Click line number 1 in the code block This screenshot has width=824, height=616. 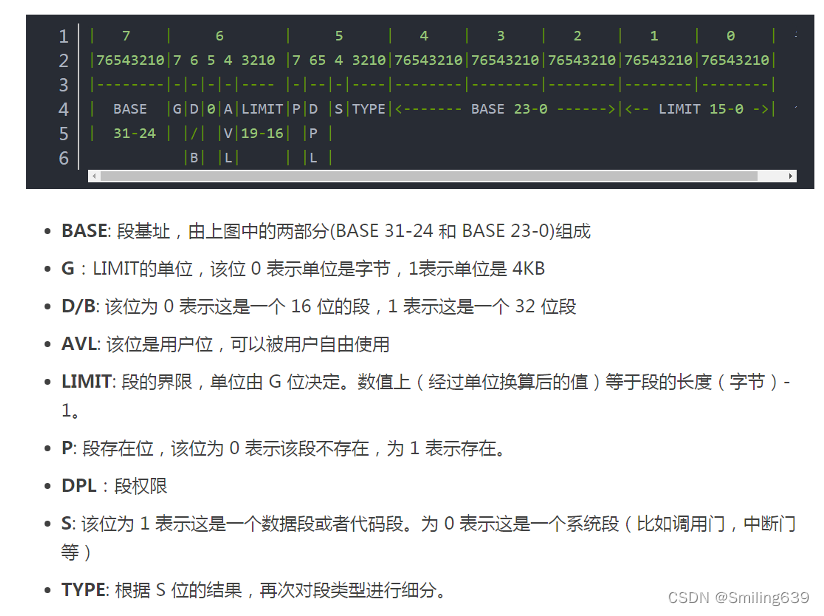(x=63, y=36)
